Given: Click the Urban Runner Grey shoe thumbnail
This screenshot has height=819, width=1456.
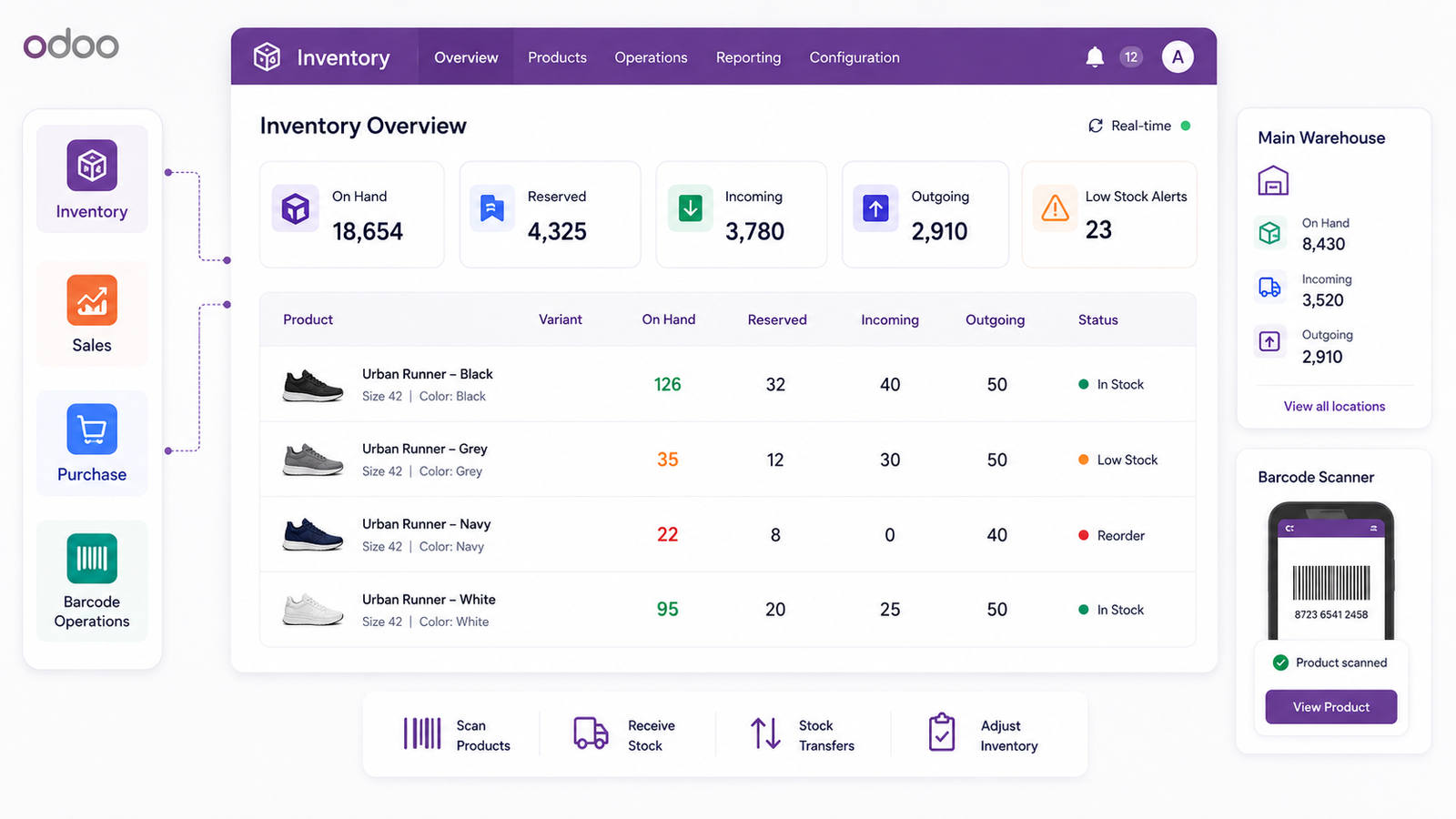Looking at the screenshot, I should (312, 460).
